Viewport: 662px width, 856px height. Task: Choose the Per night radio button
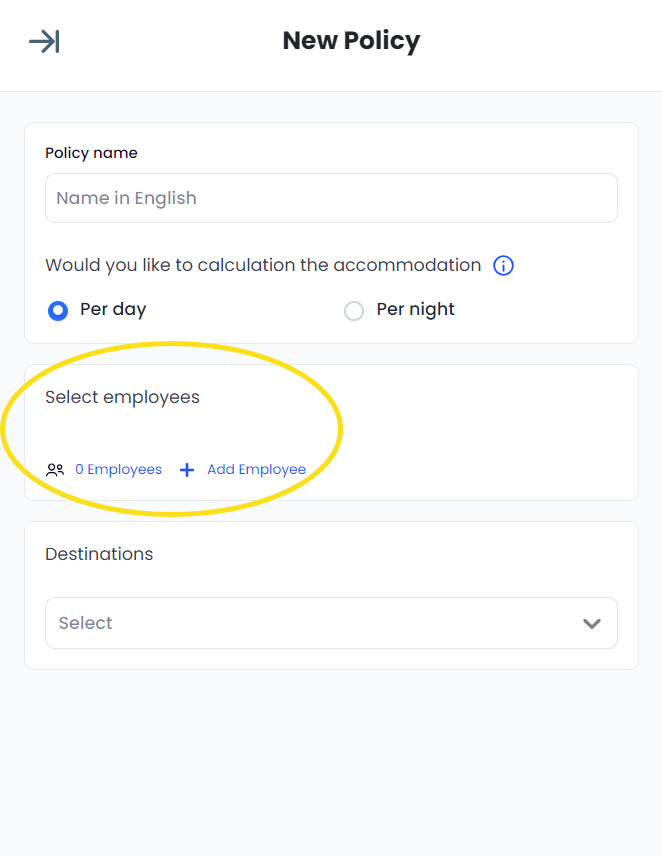(x=353, y=311)
